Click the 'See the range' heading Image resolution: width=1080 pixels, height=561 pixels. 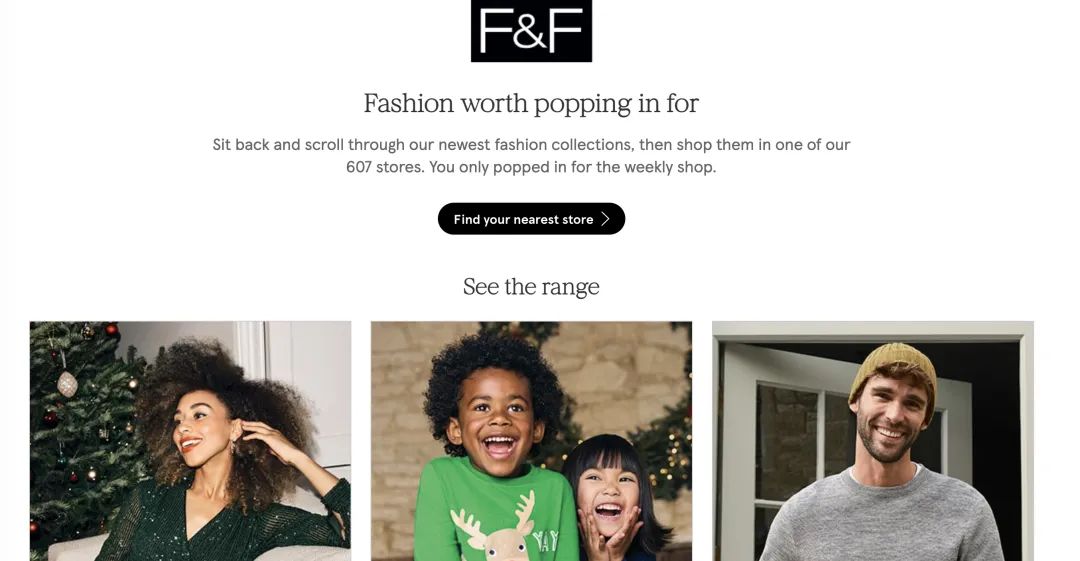531,286
